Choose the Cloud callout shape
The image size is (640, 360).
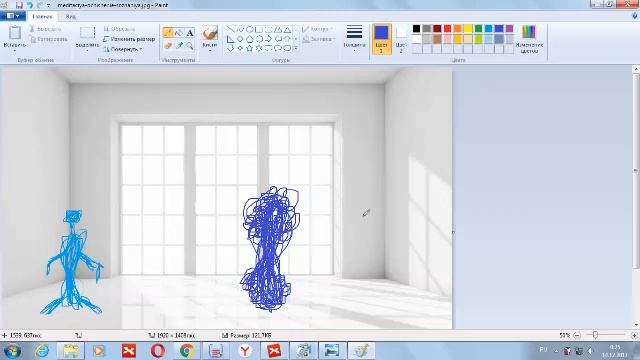pyautogui.click(x=287, y=48)
